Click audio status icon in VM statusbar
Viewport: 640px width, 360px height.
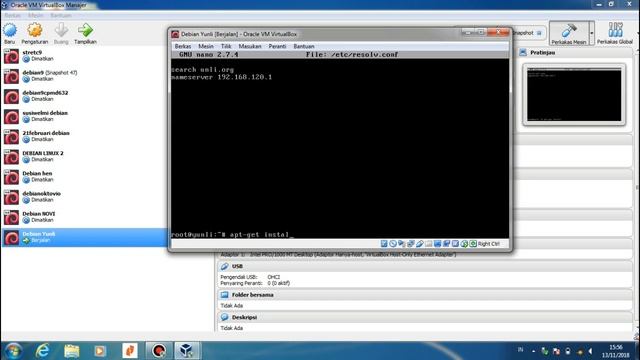click(402, 244)
